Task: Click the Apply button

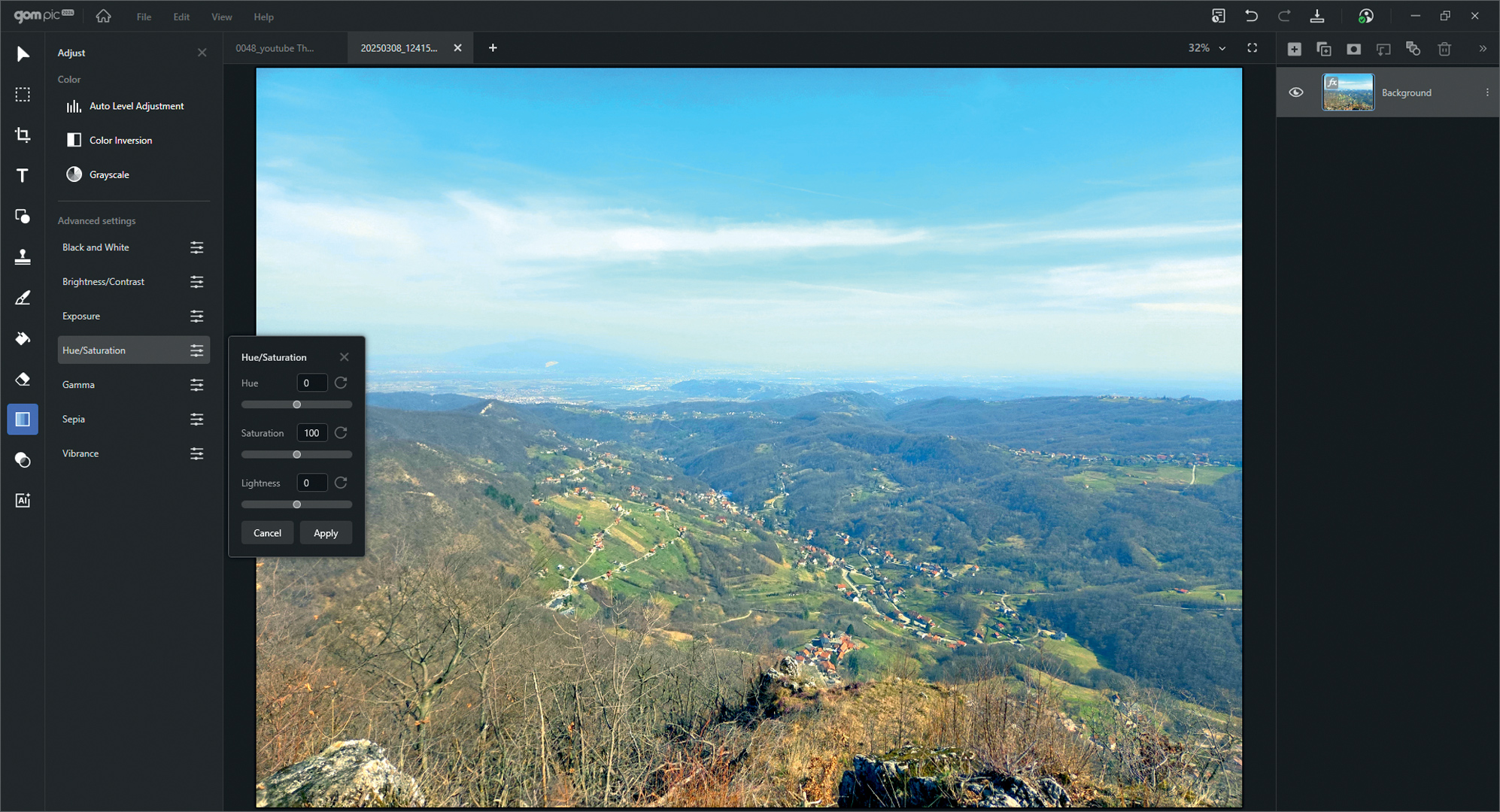Action: pyautogui.click(x=326, y=533)
